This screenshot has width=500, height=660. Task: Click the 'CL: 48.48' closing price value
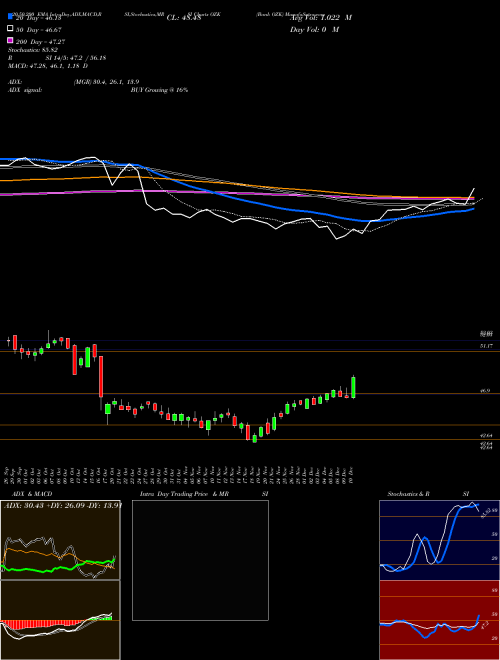[x=184, y=18]
